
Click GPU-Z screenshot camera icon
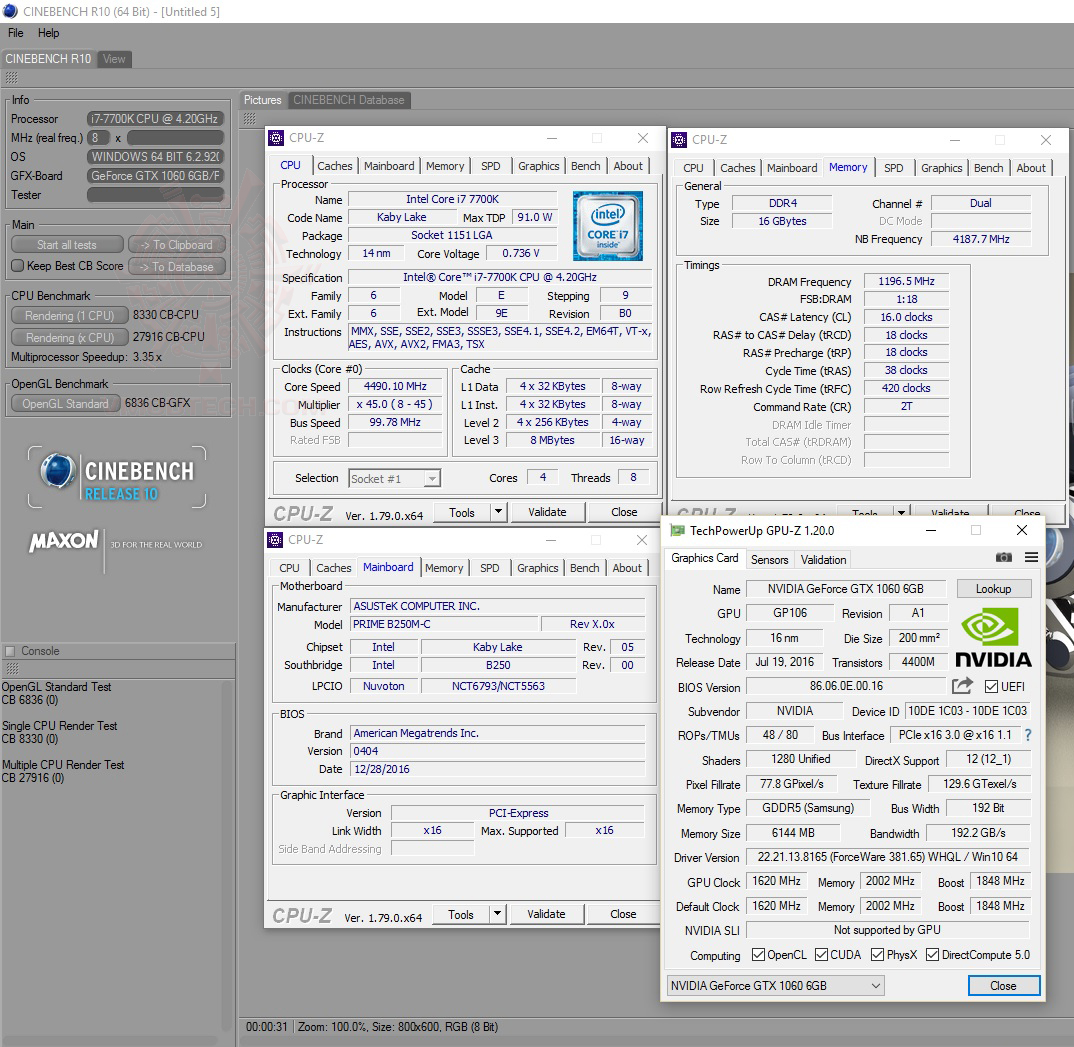point(1003,558)
